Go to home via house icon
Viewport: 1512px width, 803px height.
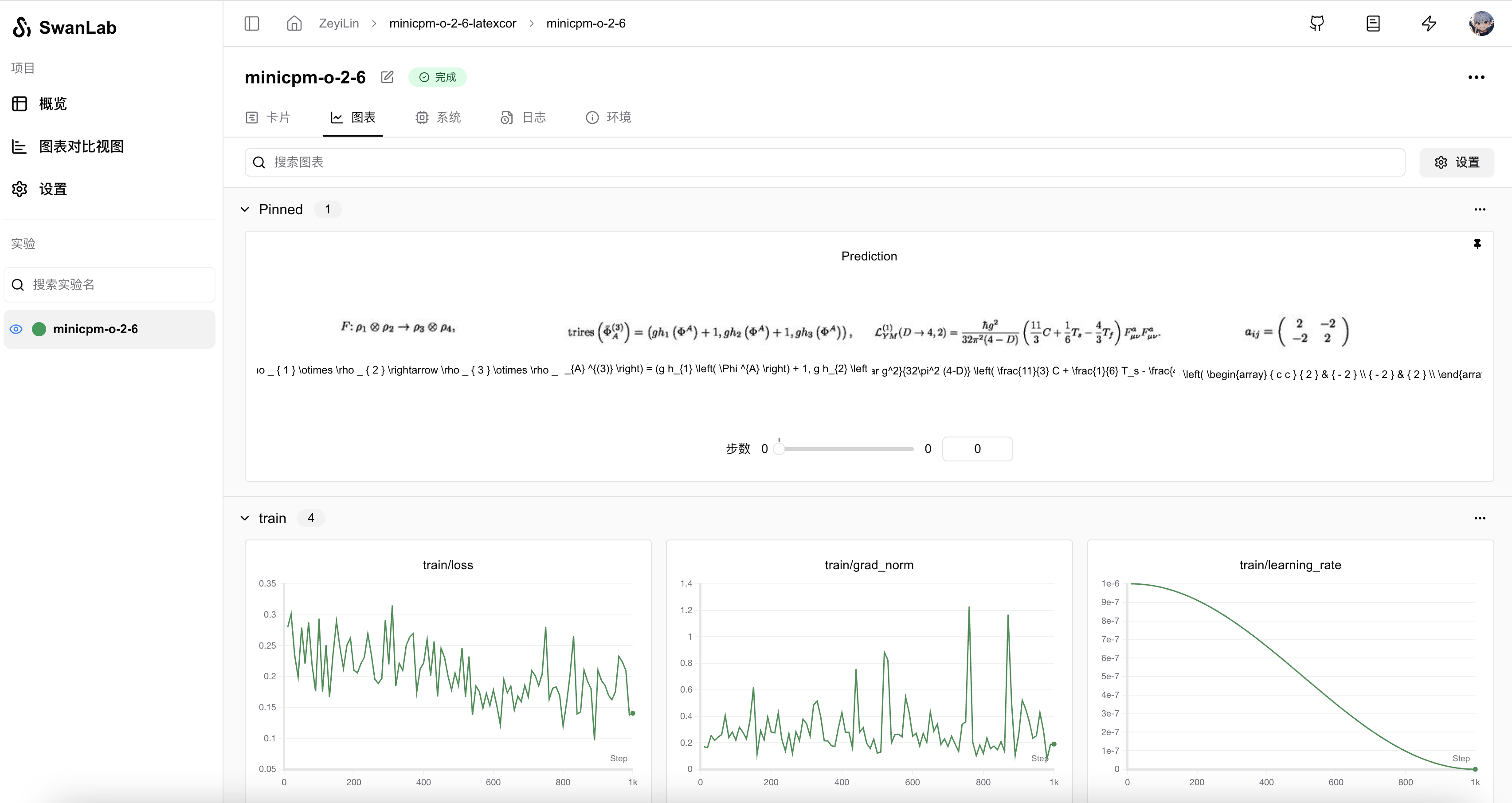[x=294, y=24]
